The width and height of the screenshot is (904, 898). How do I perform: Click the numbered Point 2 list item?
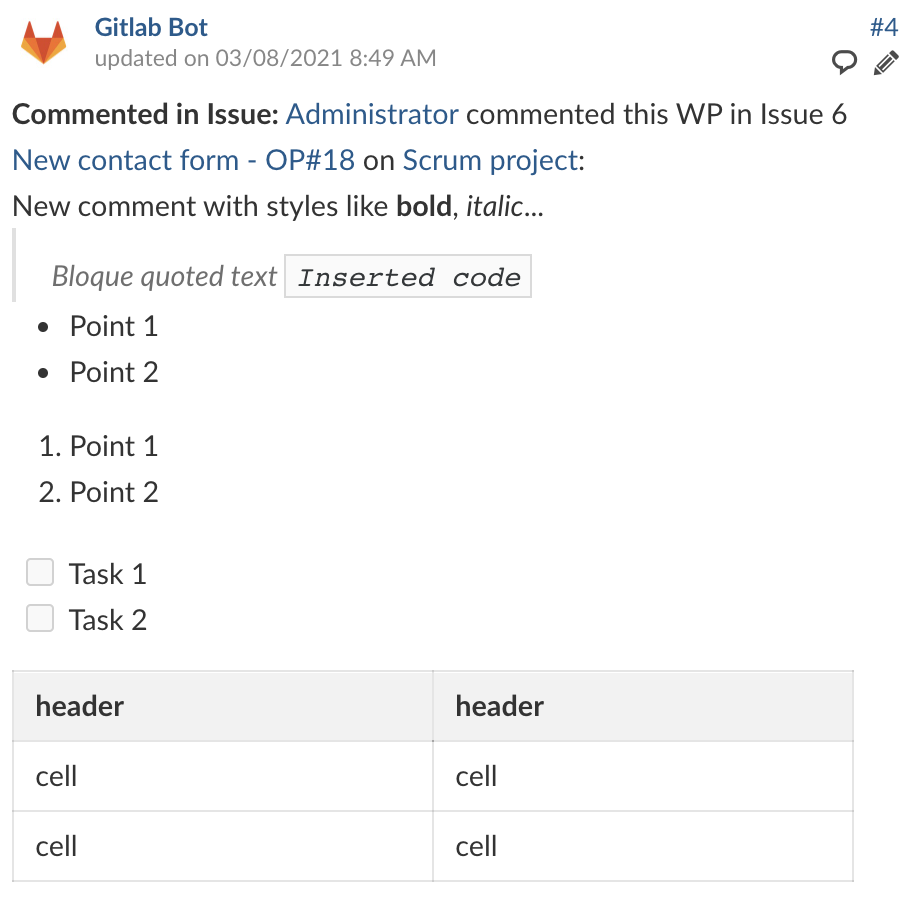tap(113, 492)
